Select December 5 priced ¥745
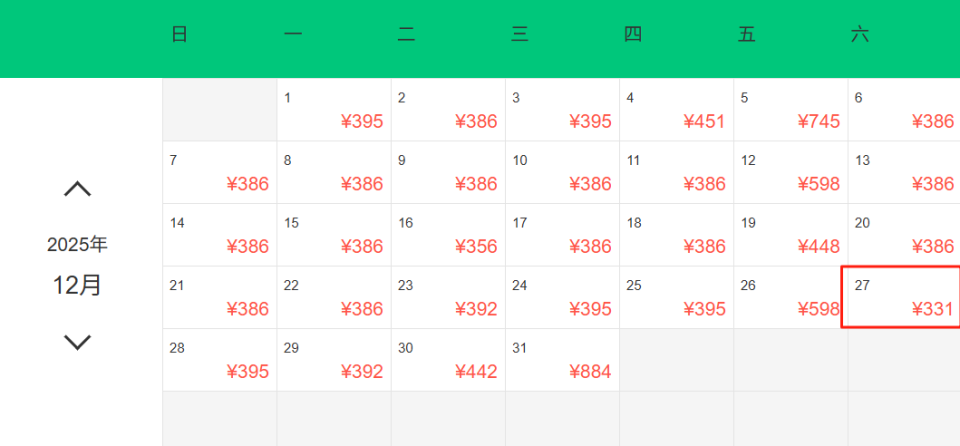The width and height of the screenshot is (960, 446). (x=790, y=110)
